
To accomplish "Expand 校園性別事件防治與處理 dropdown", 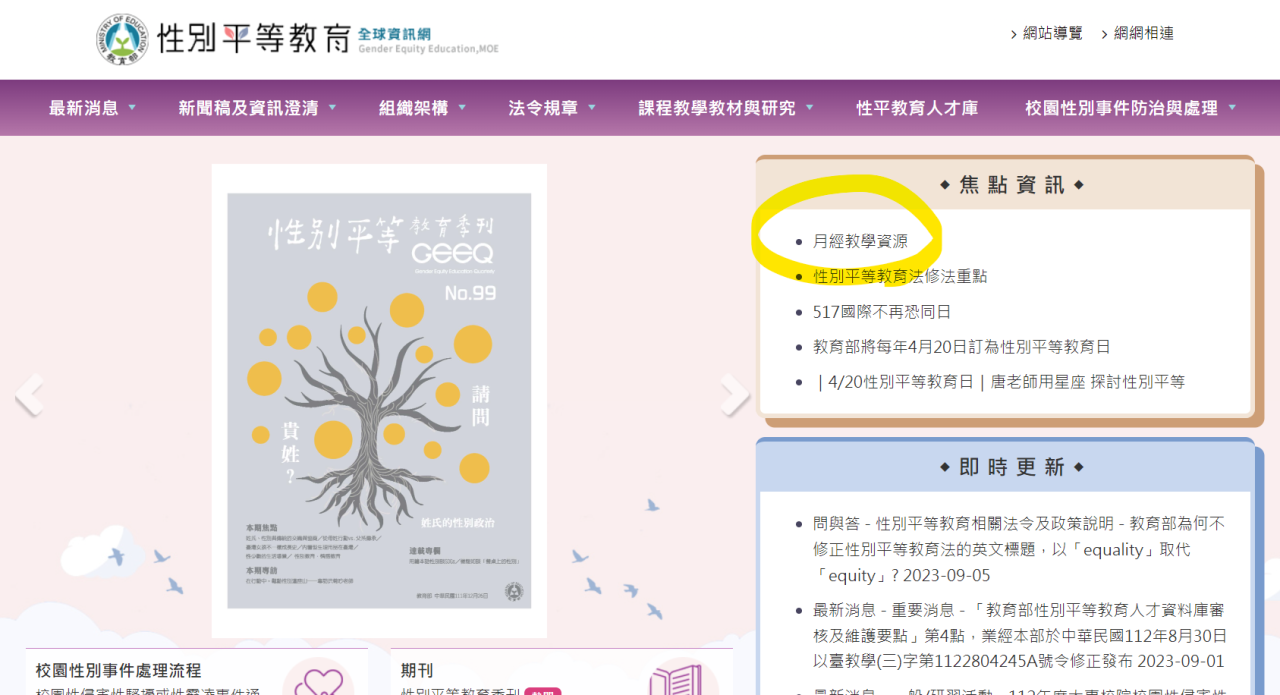I will (x=1131, y=108).
